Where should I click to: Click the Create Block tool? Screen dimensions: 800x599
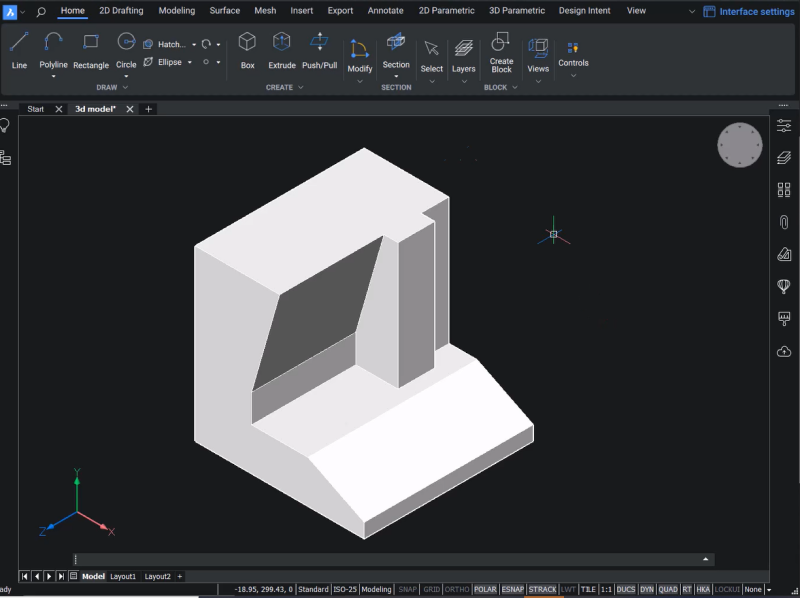tap(501, 53)
